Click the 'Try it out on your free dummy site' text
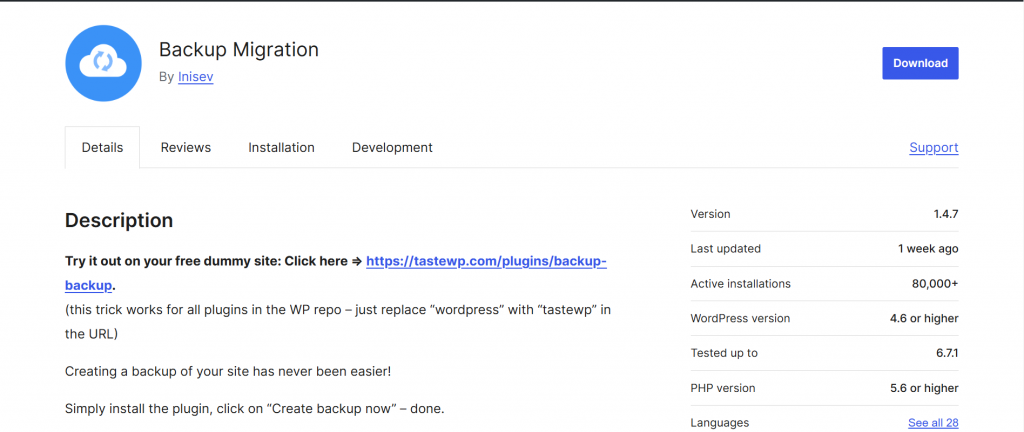This screenshot has width=1024, height=432. pos(174,261)
